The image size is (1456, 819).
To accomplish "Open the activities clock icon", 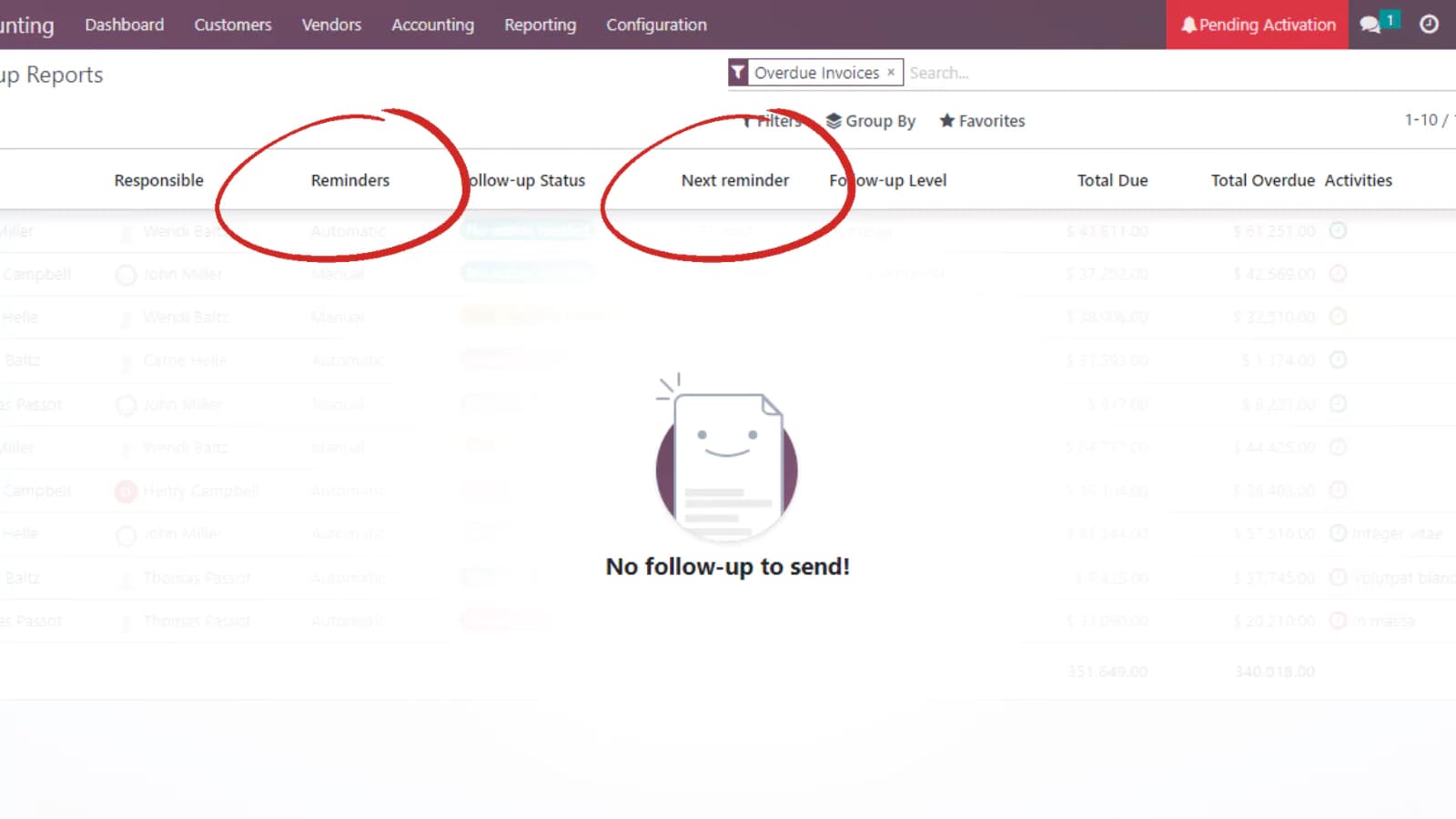I will [x=1430, y=25].
